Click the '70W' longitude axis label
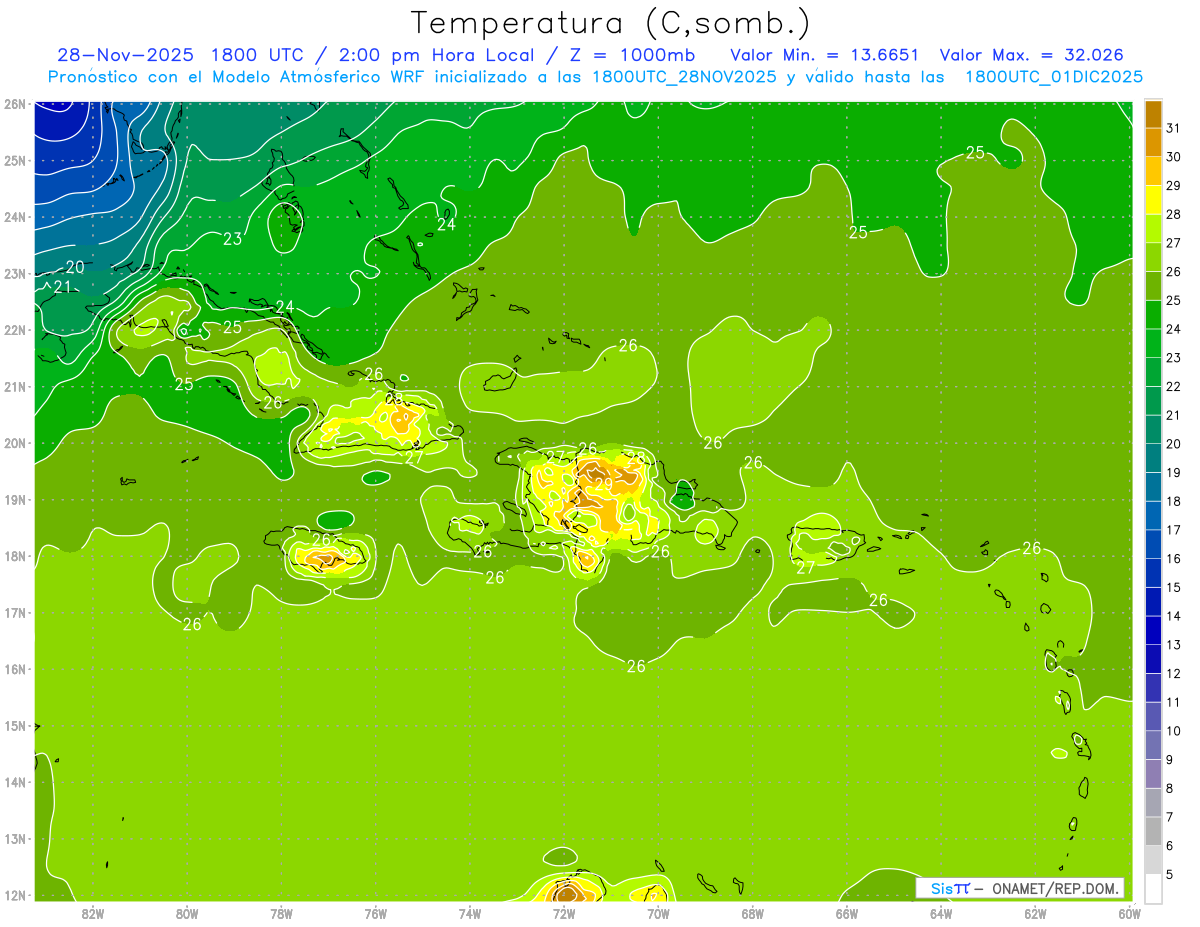 (x=658, y=913)
